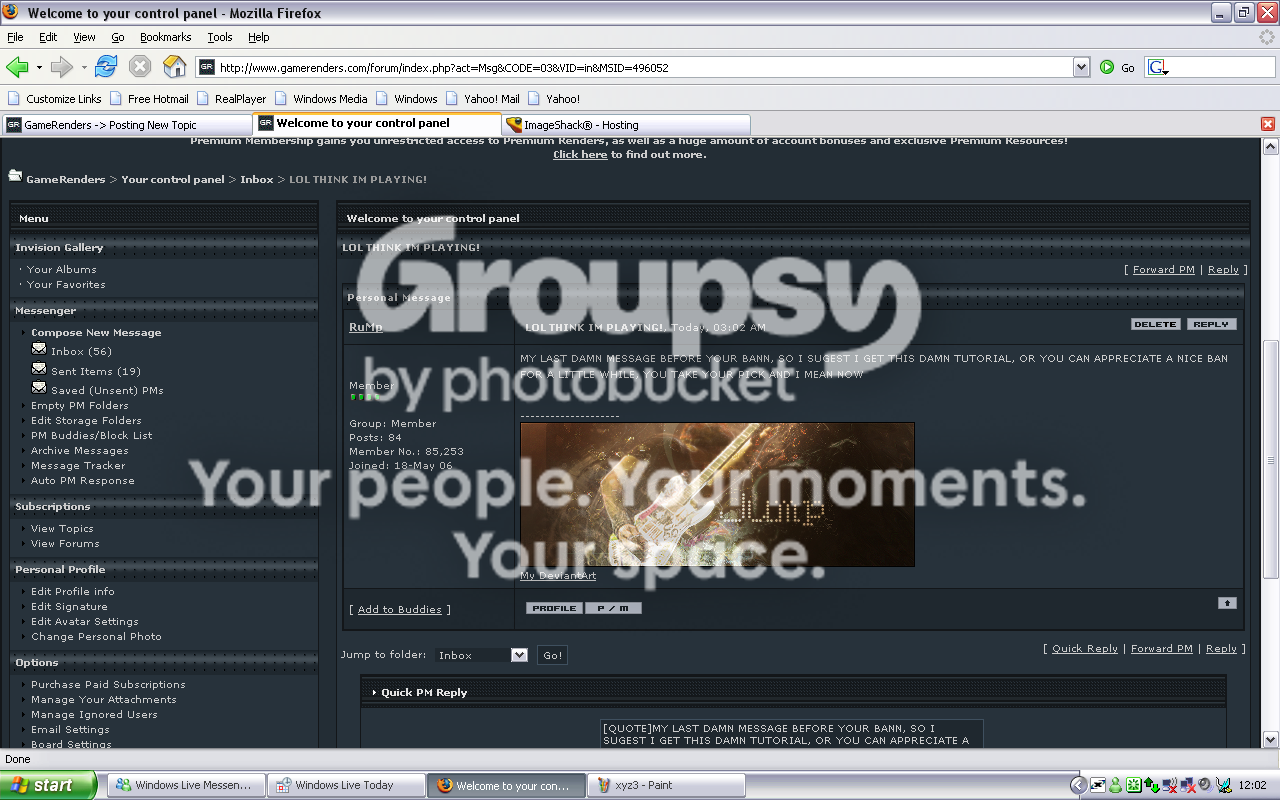This screenshot has height=800, width=1280.
Task: Click the vertical page scrollbar thumb
Action: tap(1271, 460)
